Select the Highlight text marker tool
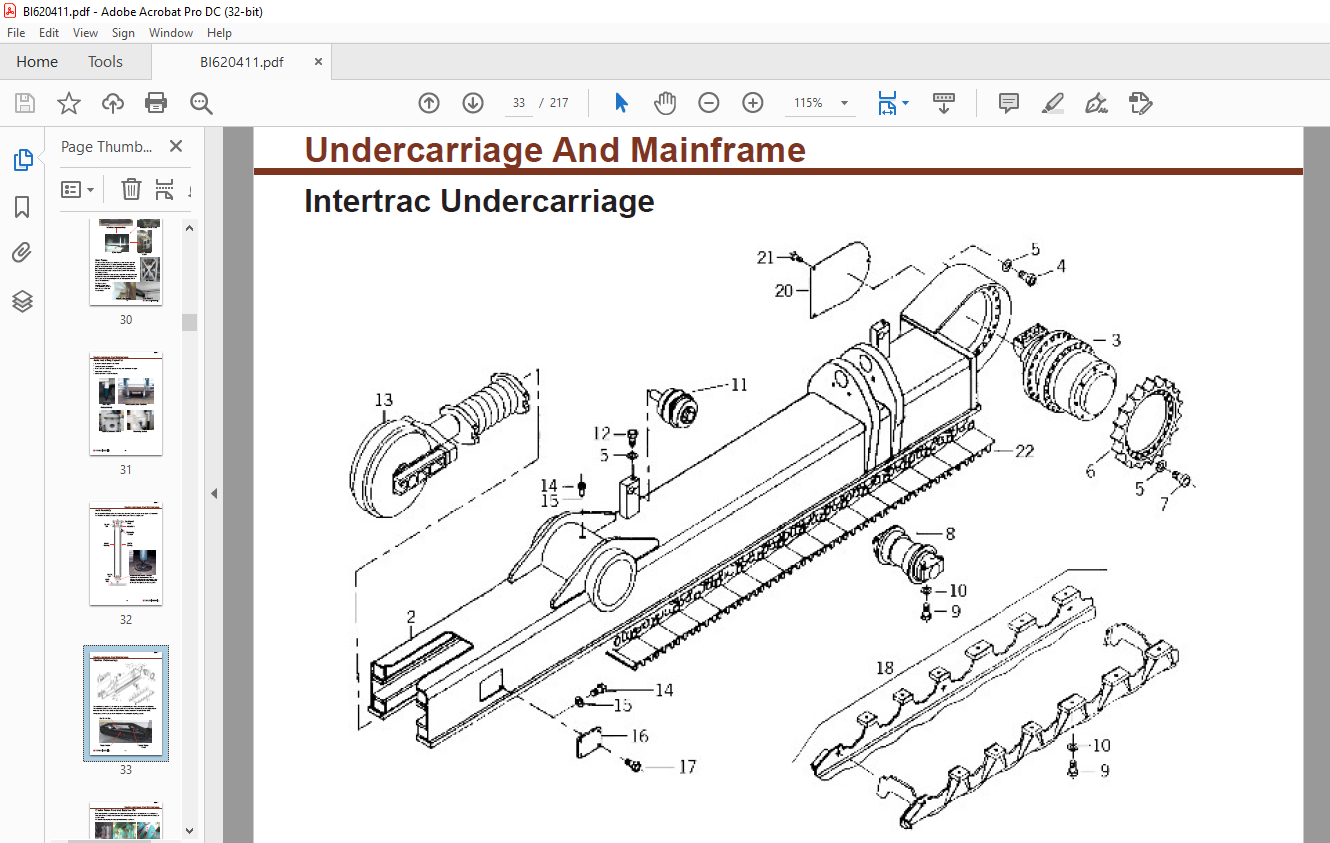This screenshot has width=1330, height=843. (1053, 103)
